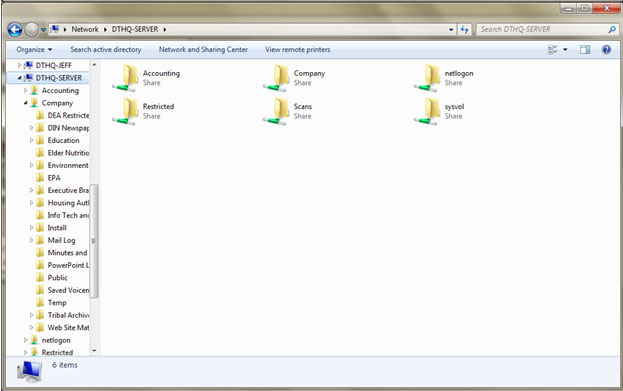Open Help with the question mark icon
623x391 pixels.
click(x=606, y=50)
